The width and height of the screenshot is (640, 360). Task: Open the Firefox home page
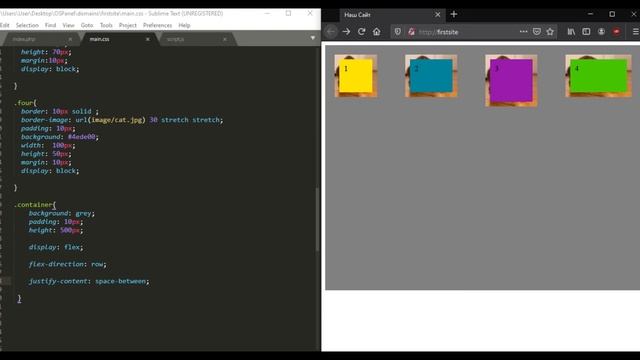tap(376, 32)
